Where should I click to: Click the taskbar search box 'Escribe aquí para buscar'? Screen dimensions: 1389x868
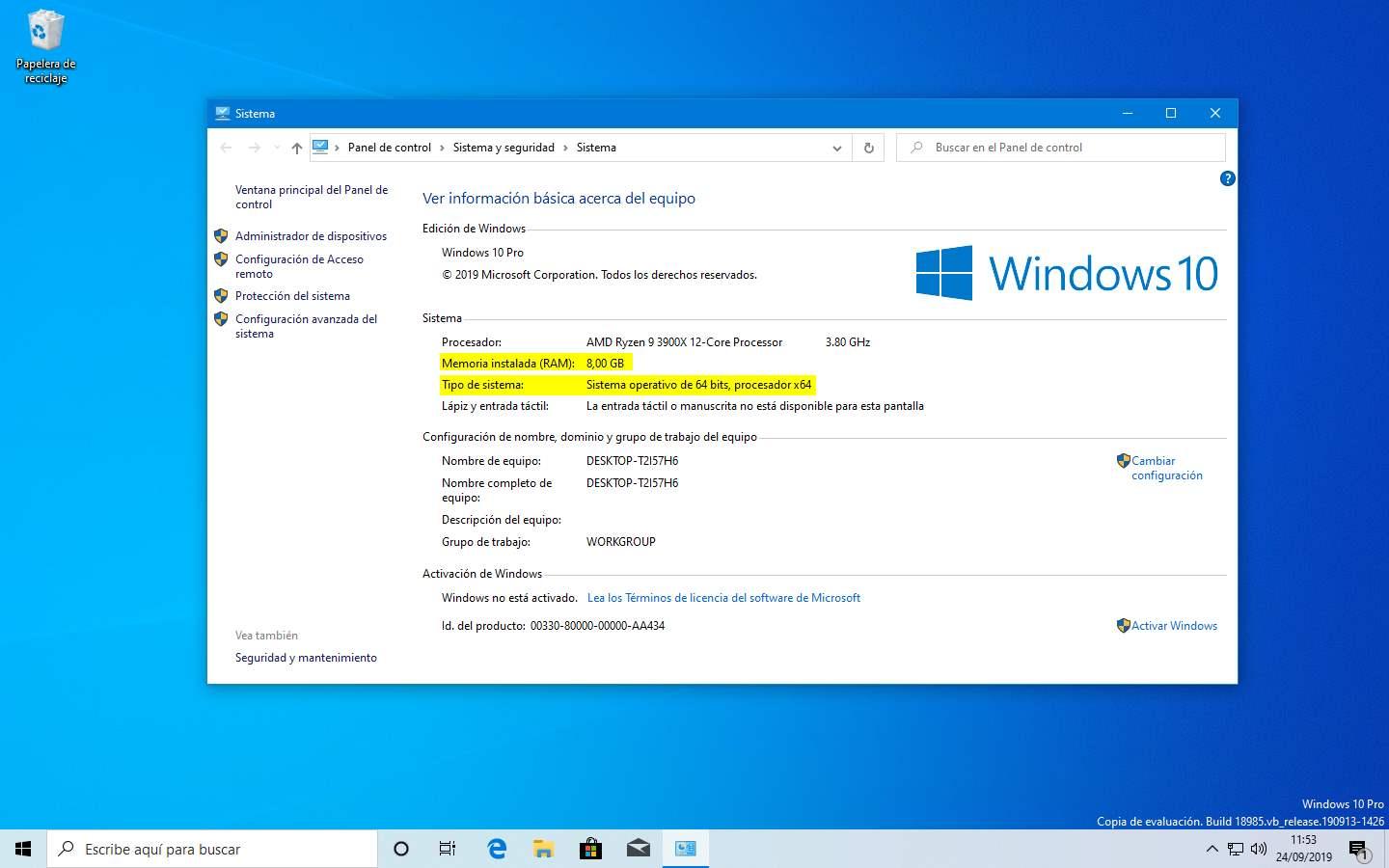(212, 849)
